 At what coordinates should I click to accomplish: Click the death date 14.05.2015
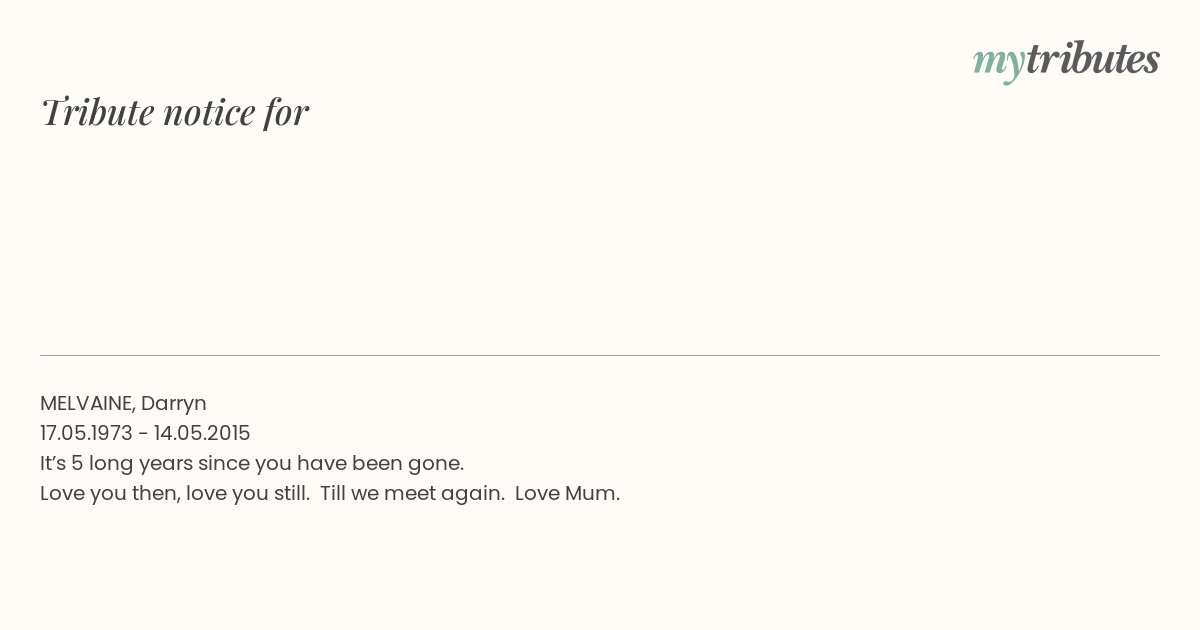click(x=202, y=433)
